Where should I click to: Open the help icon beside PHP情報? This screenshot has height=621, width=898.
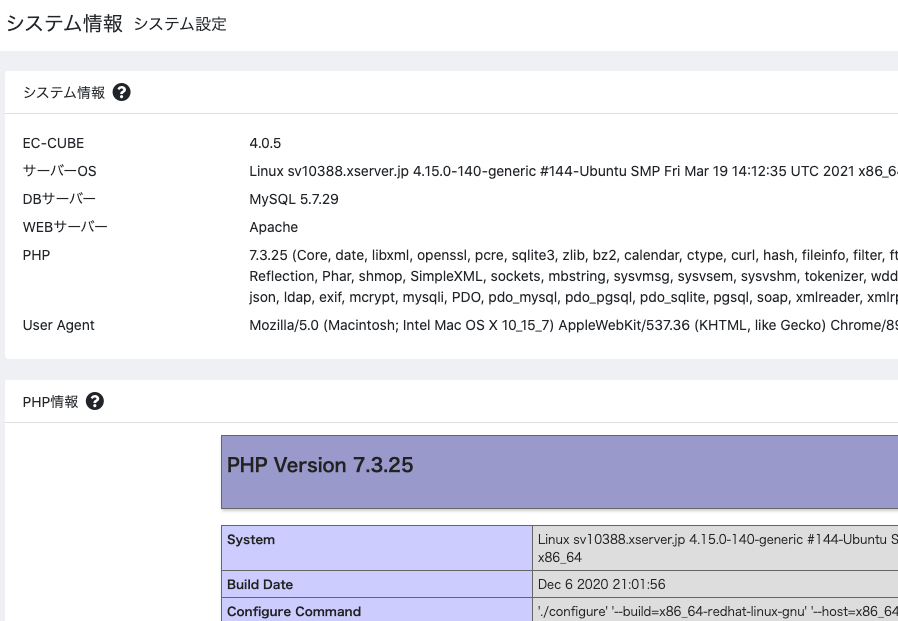[94, 402]
